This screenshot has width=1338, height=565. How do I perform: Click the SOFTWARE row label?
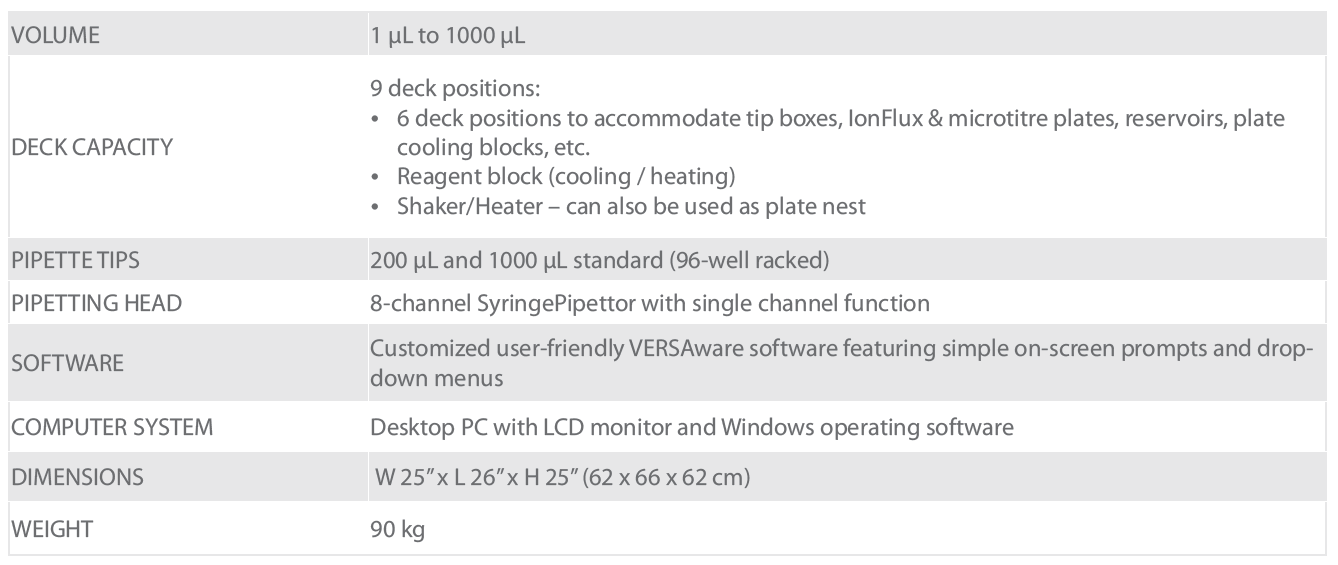[61, 360]
